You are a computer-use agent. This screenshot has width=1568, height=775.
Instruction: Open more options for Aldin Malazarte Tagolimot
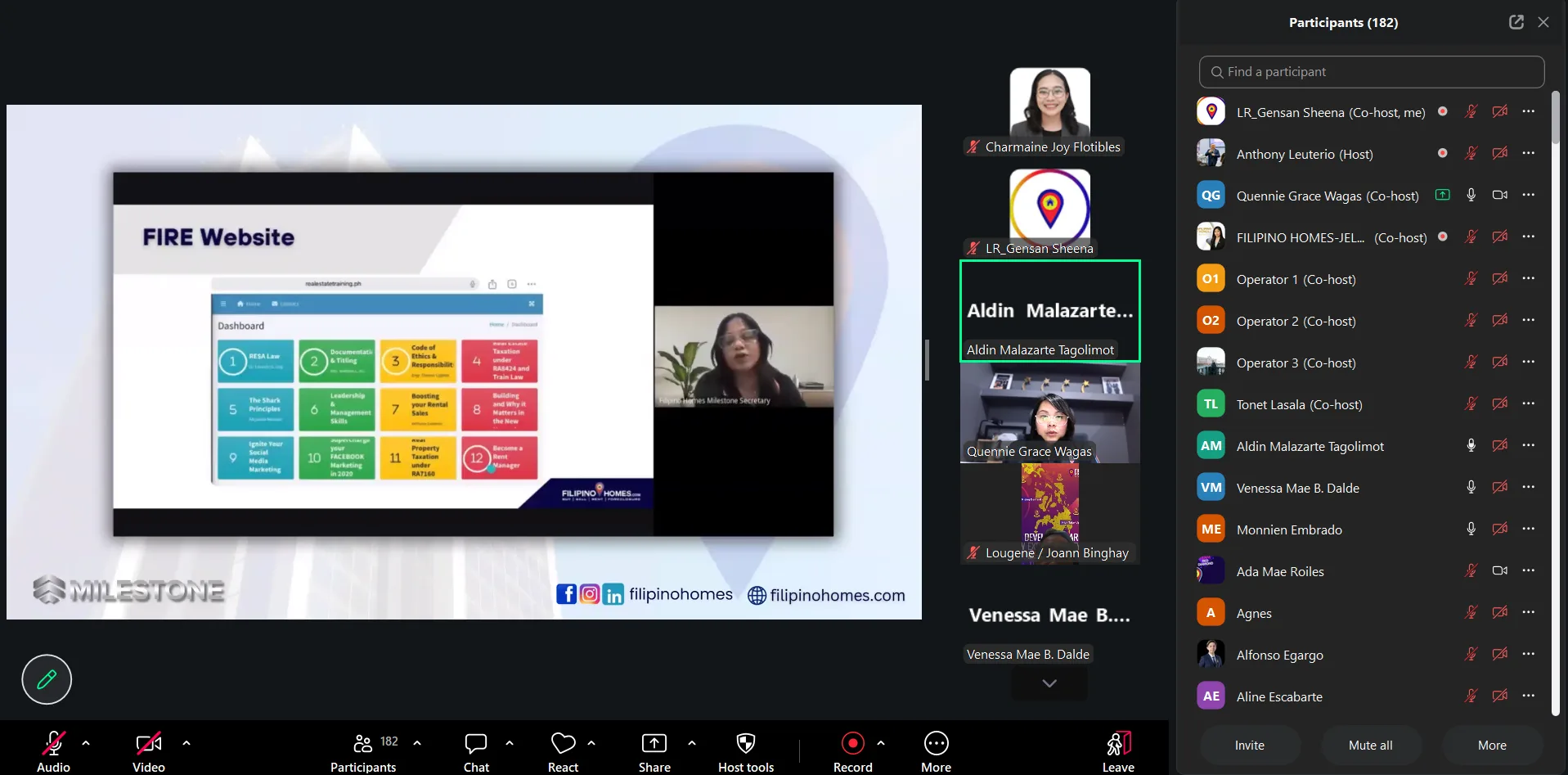(x=1529, y=445)
